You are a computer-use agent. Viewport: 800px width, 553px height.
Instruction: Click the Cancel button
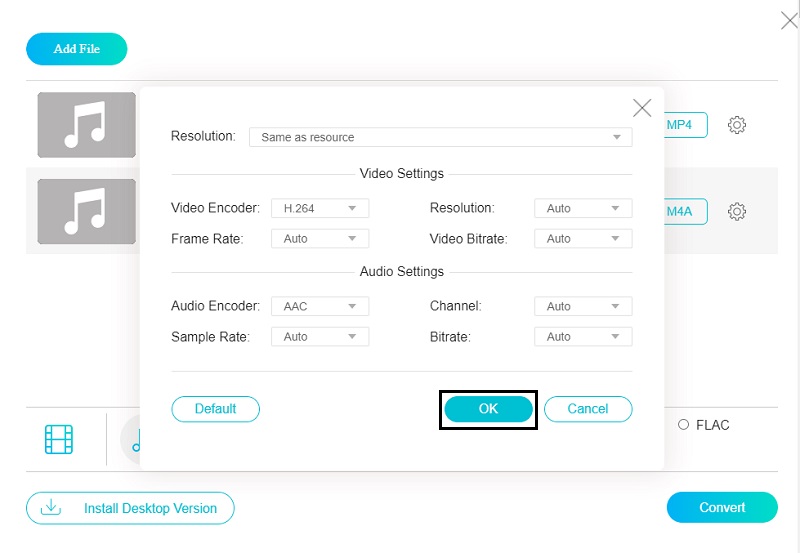click(x=588, y=409)
